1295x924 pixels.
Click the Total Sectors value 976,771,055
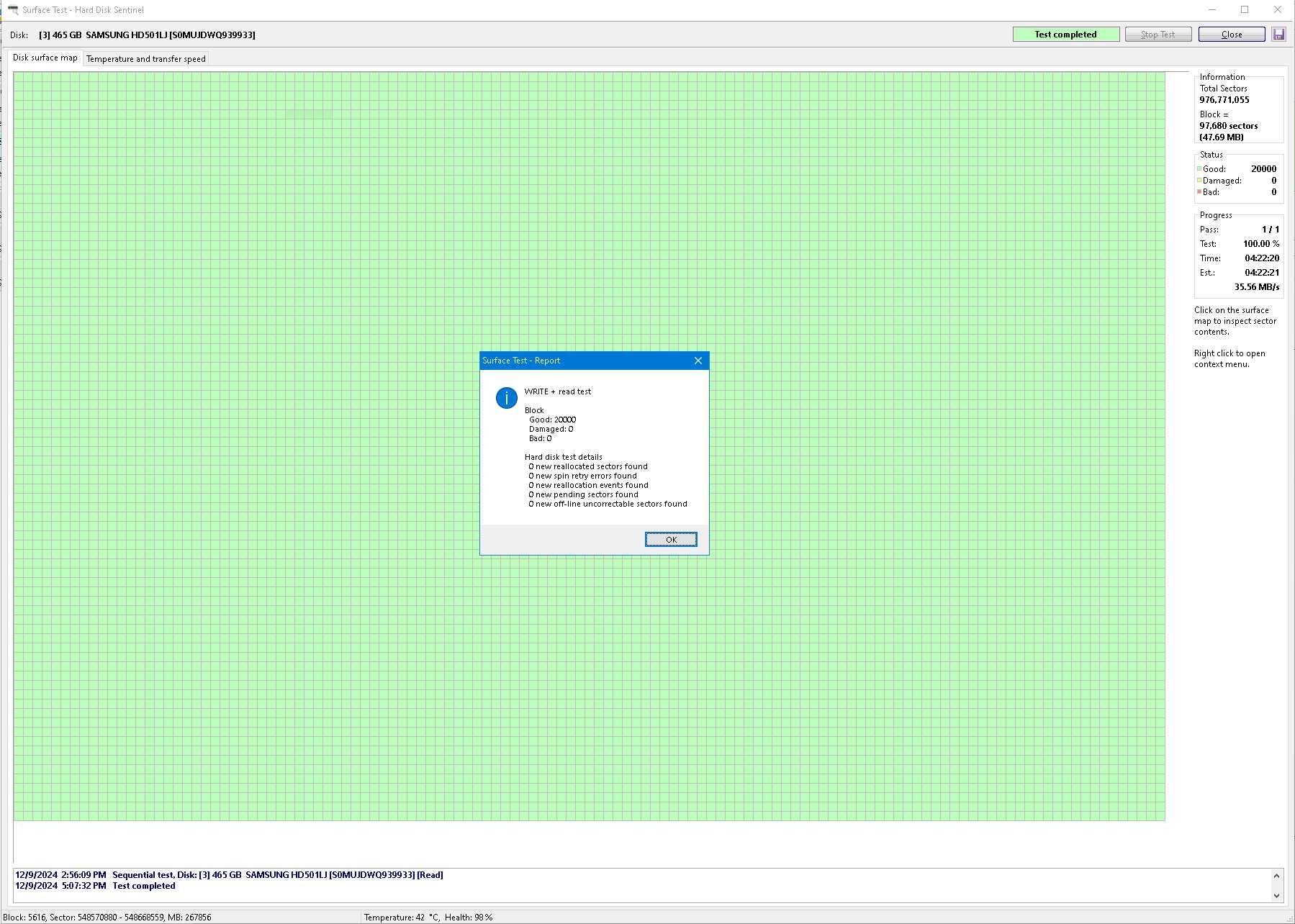coord(1224,100)
